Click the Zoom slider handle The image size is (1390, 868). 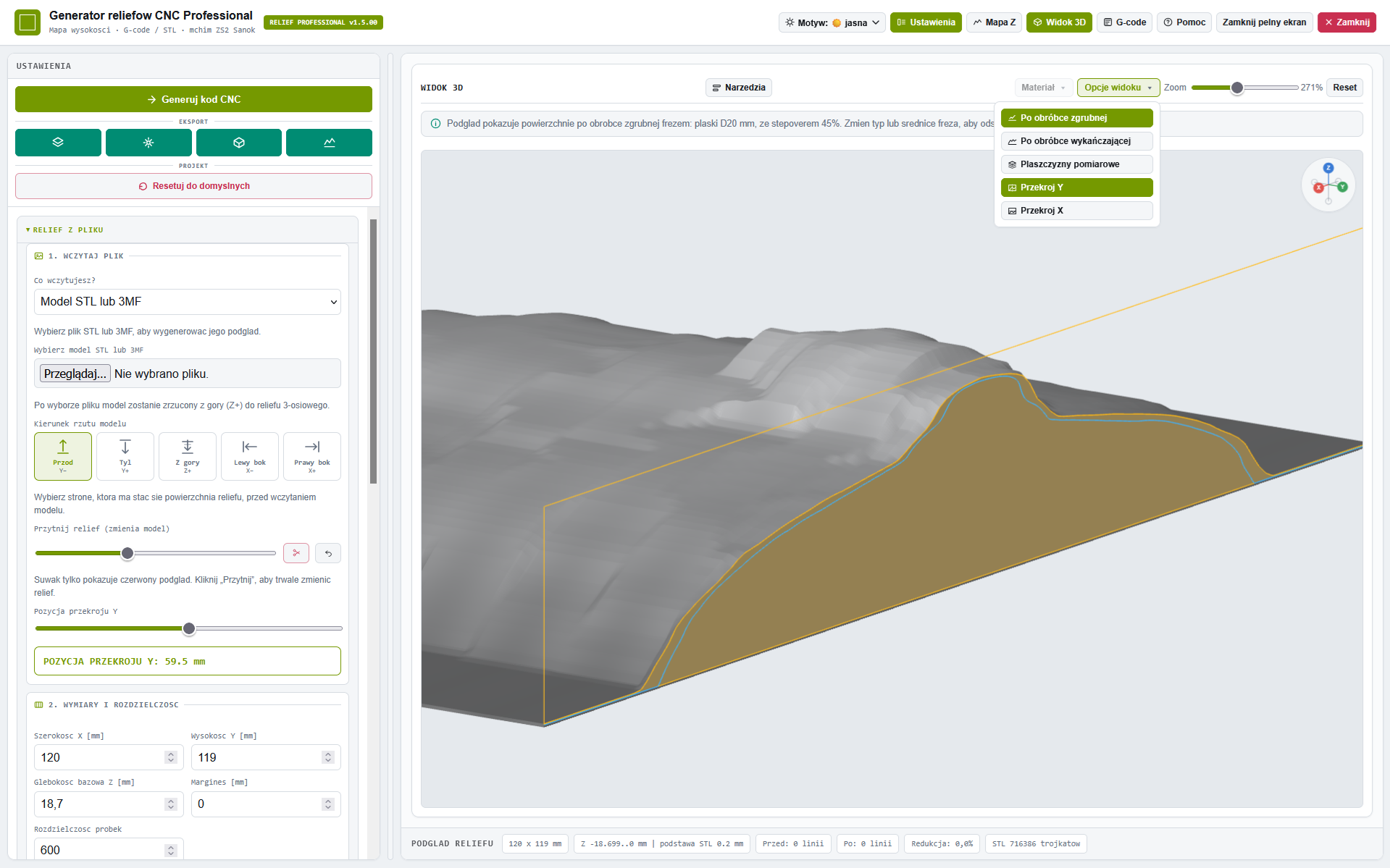point(1237,88)
